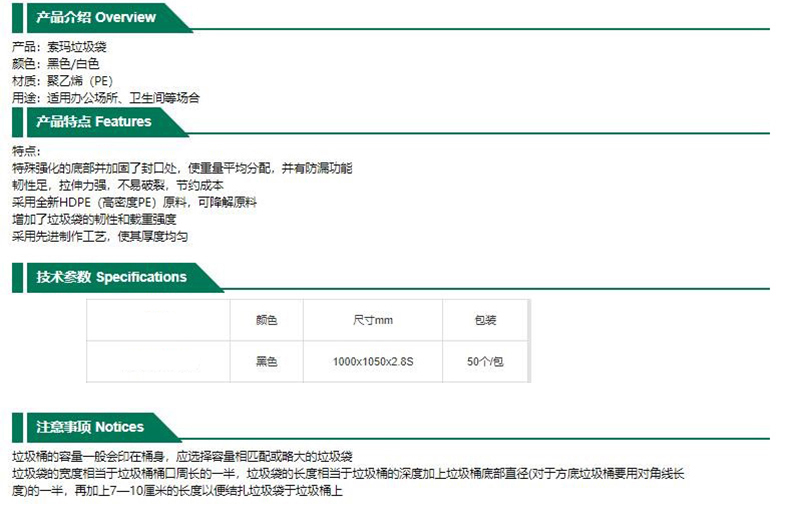The height and width of the screenshot is (514, 800).
Task: Open the 注意事项 Notices section header
Action: point(90,427)
